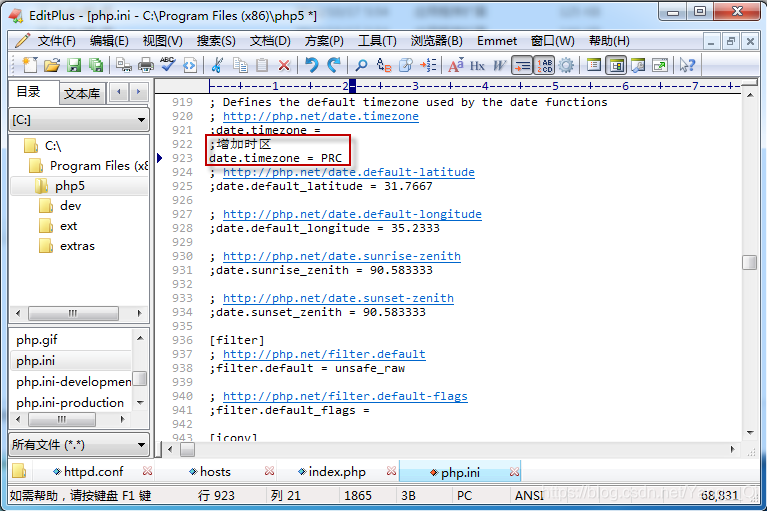Image resolution: width=767 pixels, height=511 pixels.
Task: Click the Find in Files icon
Action: pyautogui.click(x=406, y=65)
